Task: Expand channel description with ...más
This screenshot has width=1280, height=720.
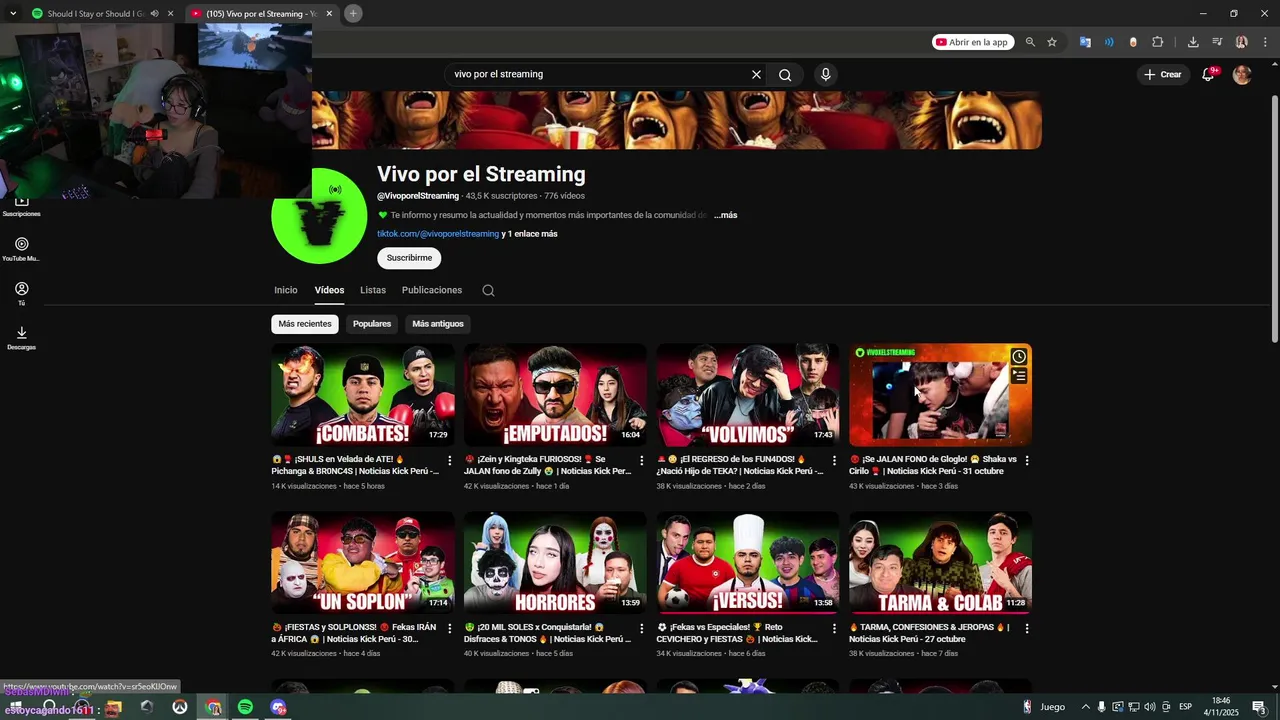Action: tap(726, 215)
